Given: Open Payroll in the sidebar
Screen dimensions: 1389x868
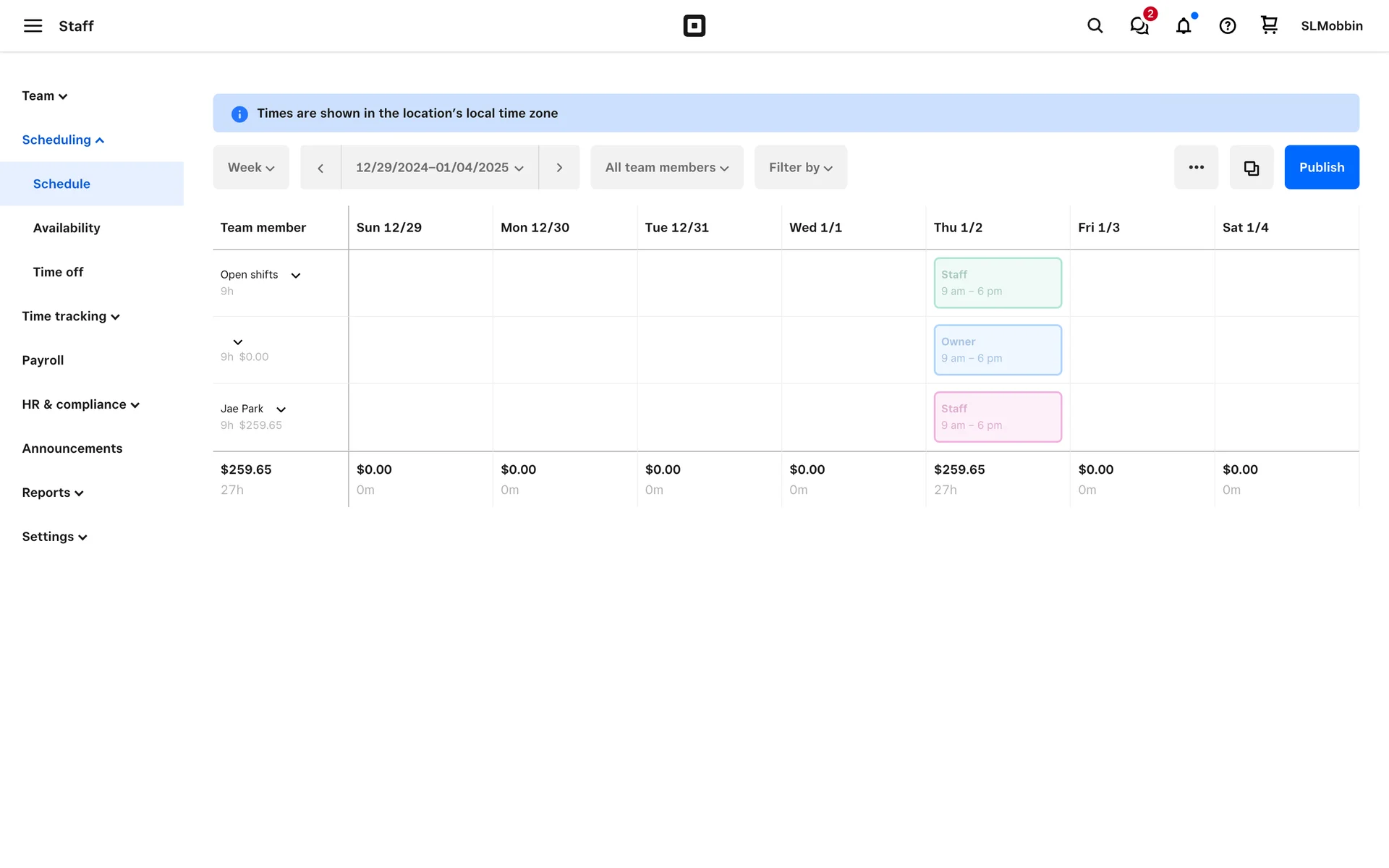Looking at the screenshot, I should pyautogui.click(x=43, y=360).
